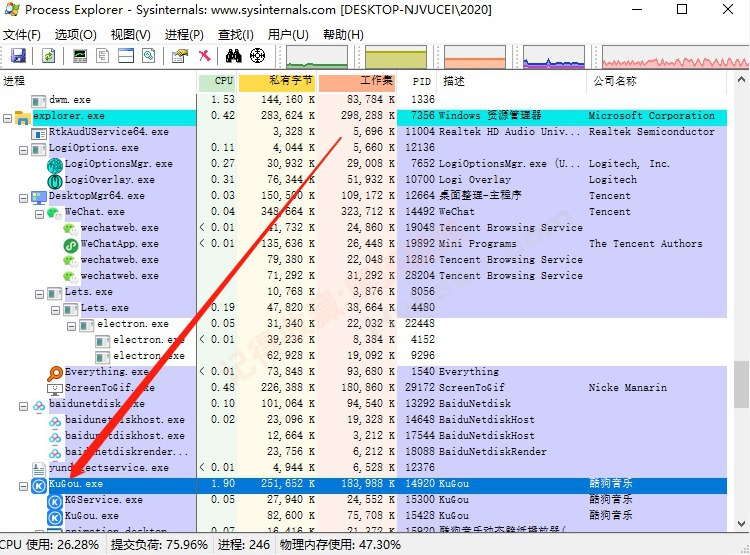The width and height of the screenshot is (750, 555).
Task: Open the 选项(O) menu
Action: (x=76, y=35)
